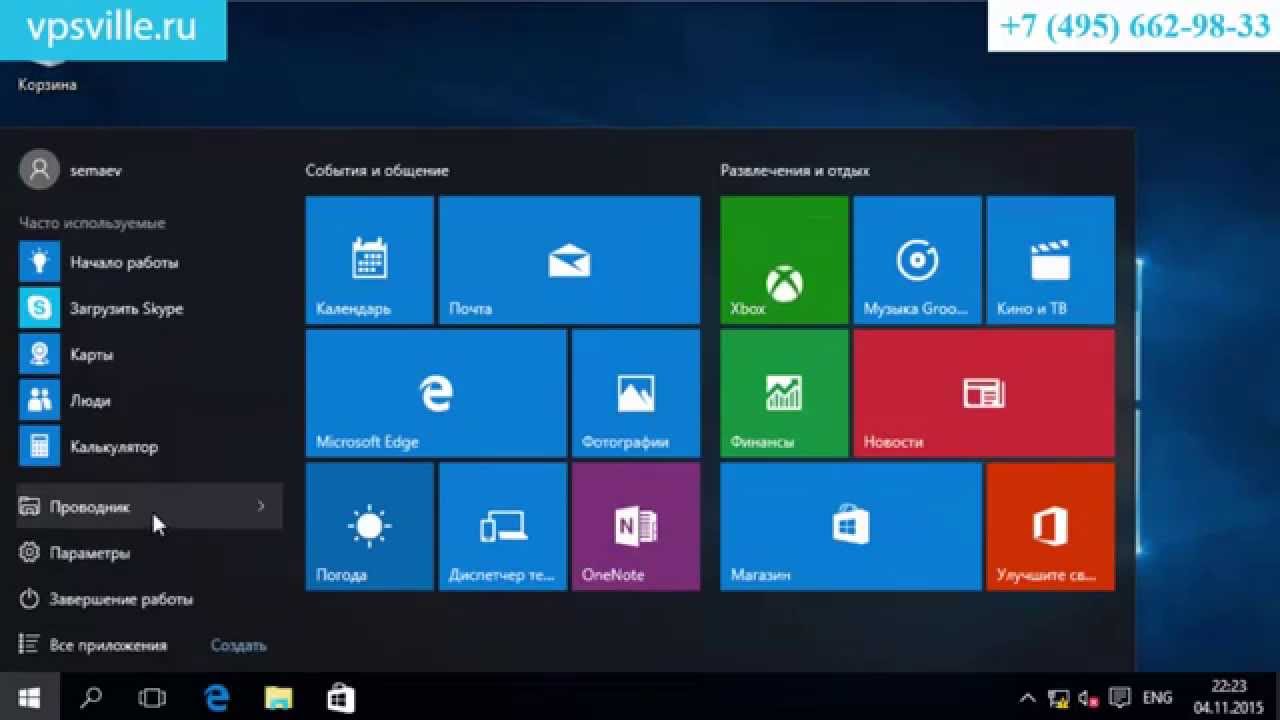The width and height of the screenshot is (1280, 720).
Task: Launch the Microsoft Edge tile
Action: click(436, 393)
